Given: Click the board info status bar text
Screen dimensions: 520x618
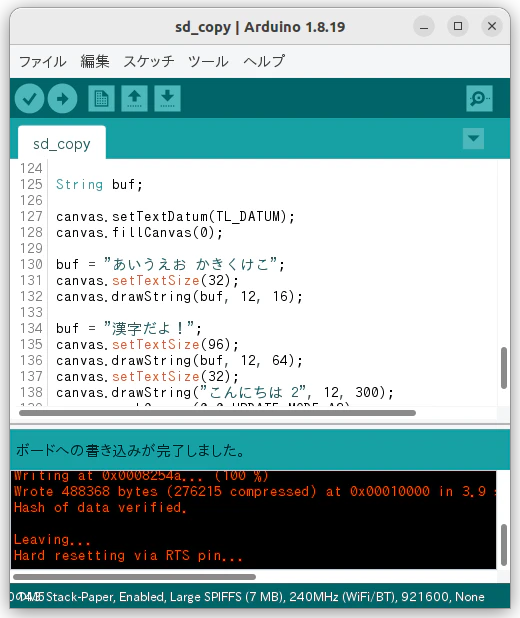Looking at the screenshot, I should coord(247,597).
